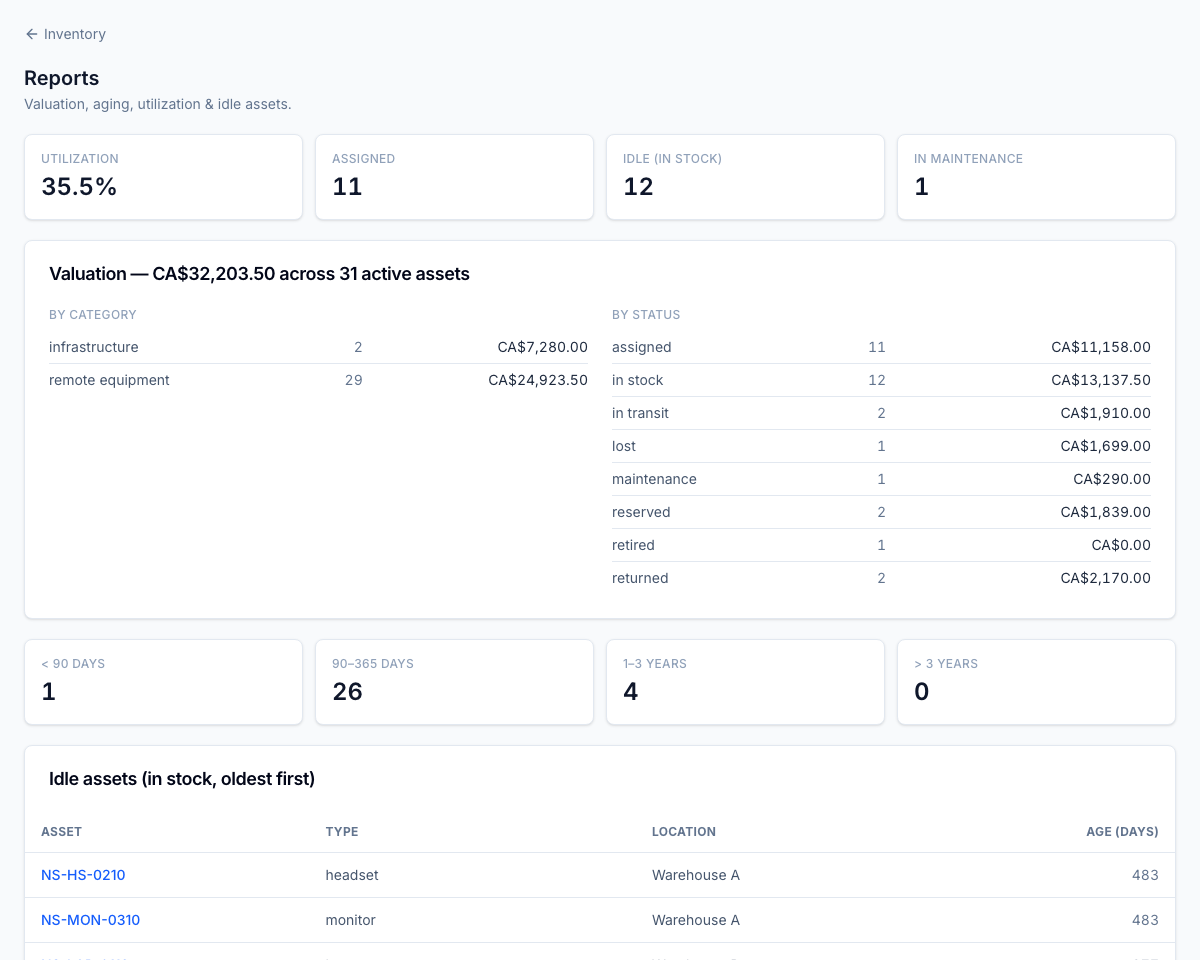This screenshot has width=1200, height=960.
Task: Select the 'assigned' status row
Action: [881, 347]
